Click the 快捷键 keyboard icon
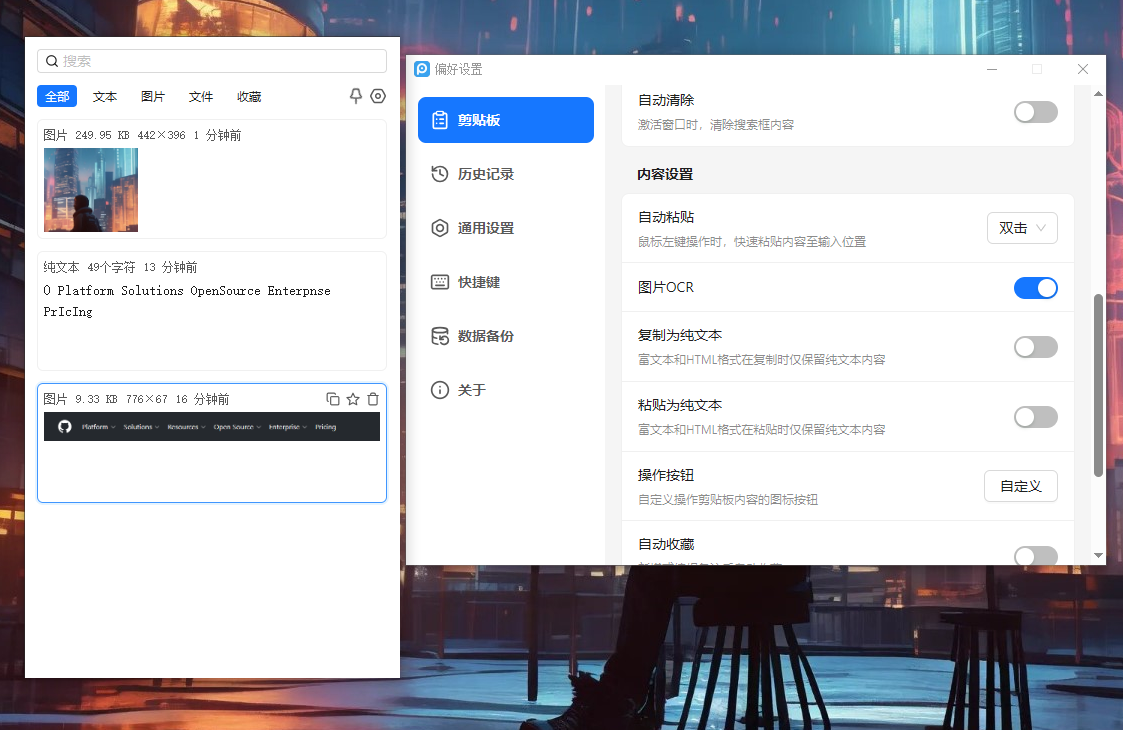Viewport: 1123px width, 730px height. point(440,282)
